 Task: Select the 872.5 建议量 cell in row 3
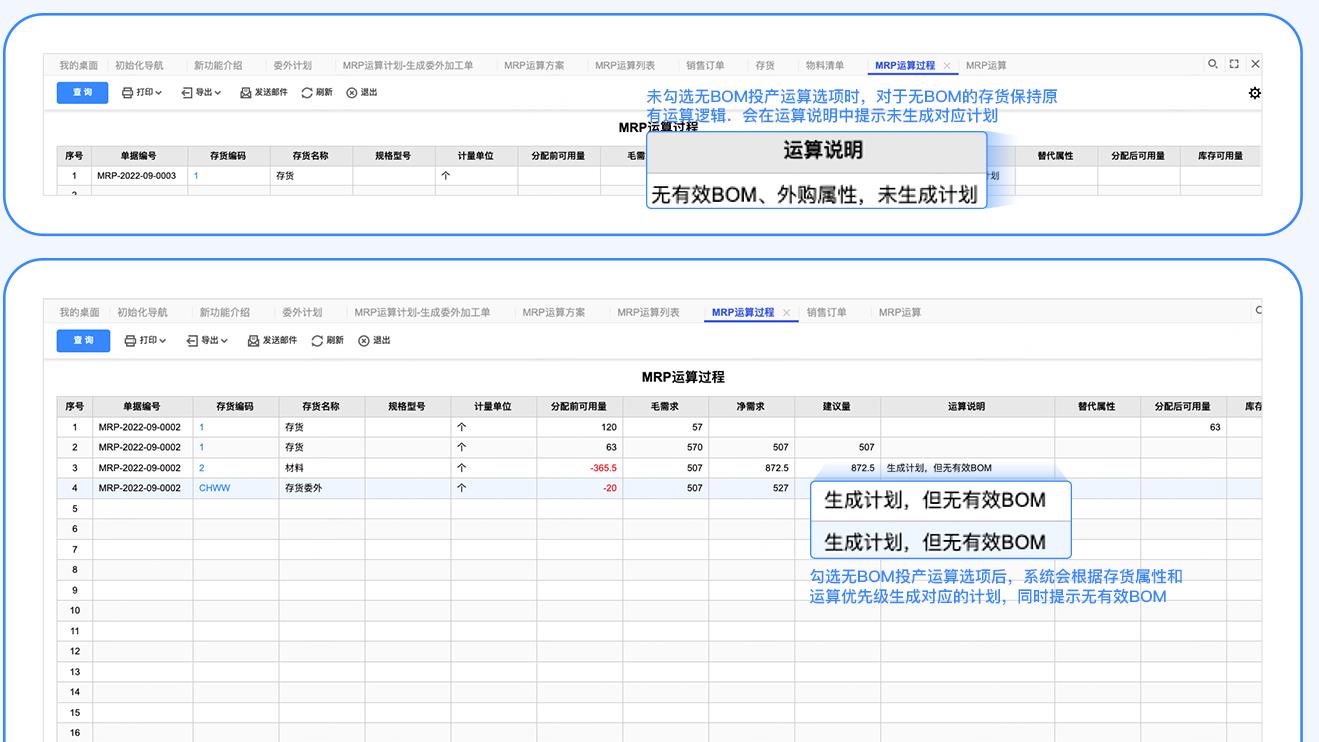pos(837,468)
